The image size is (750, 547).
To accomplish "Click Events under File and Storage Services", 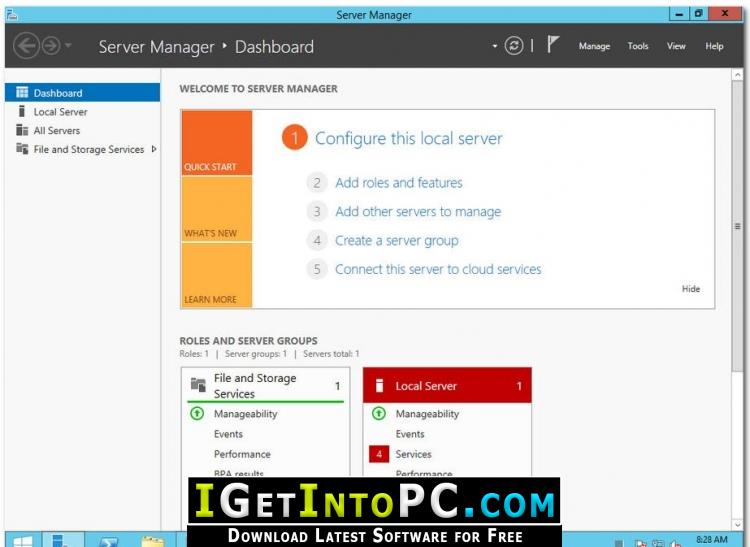I will (x=228, y=434).
